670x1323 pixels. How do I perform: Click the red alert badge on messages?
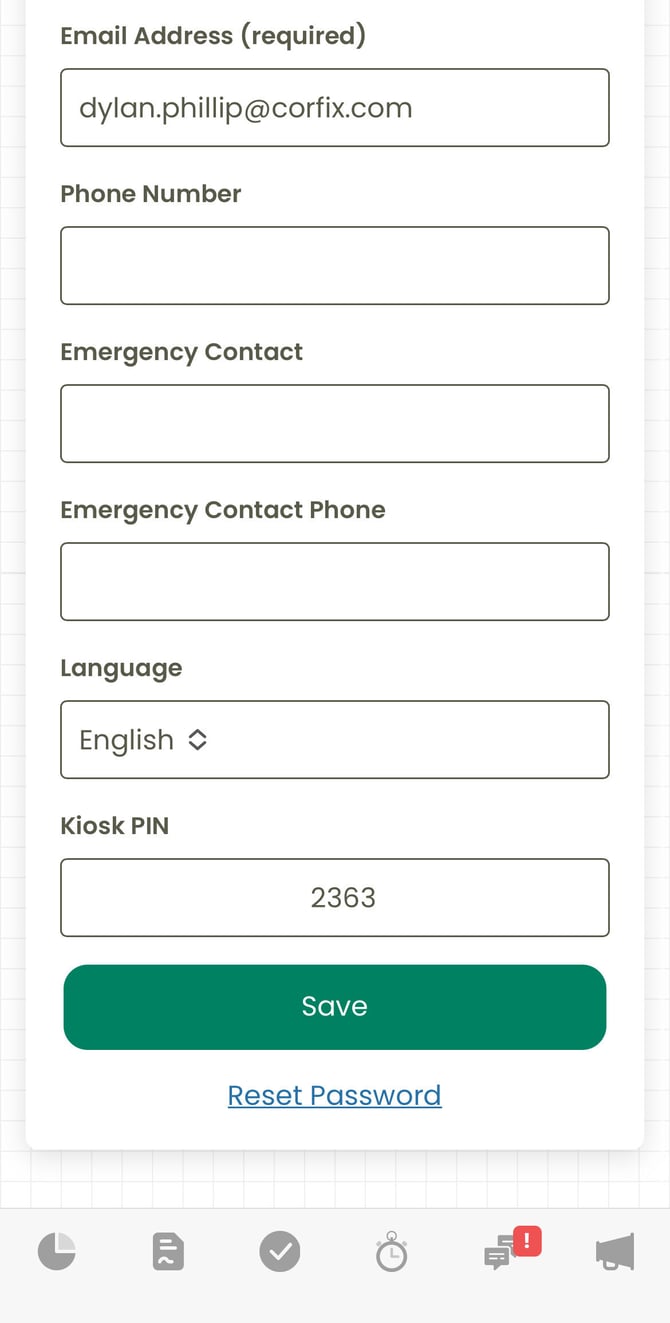coord(527,1241)
